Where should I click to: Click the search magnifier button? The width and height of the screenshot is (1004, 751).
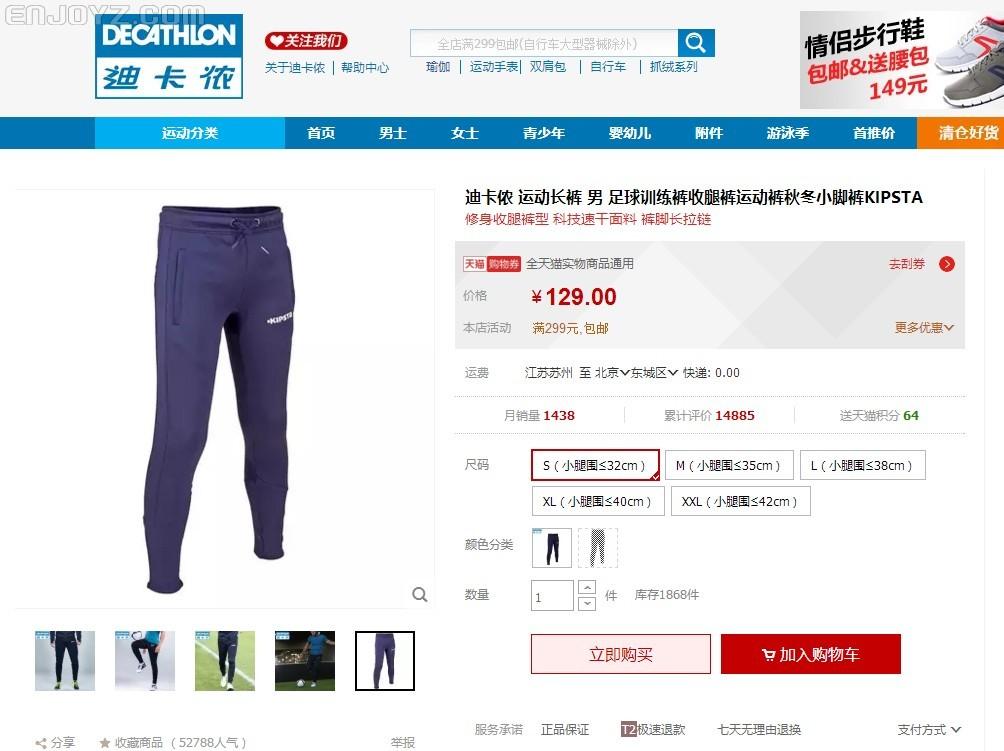(696, 43)
